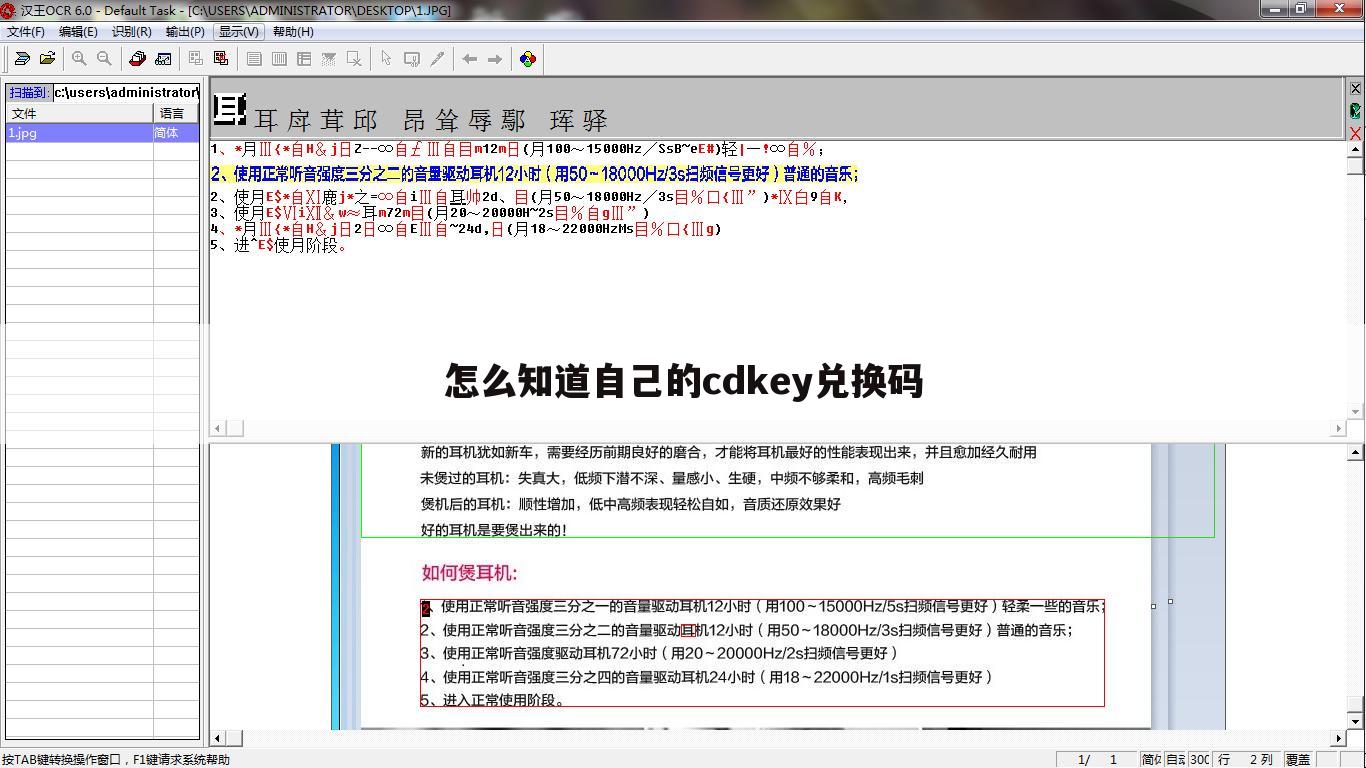Select the pen tool icon
Screen dimensions: 1366x768
tap(437, 59)
